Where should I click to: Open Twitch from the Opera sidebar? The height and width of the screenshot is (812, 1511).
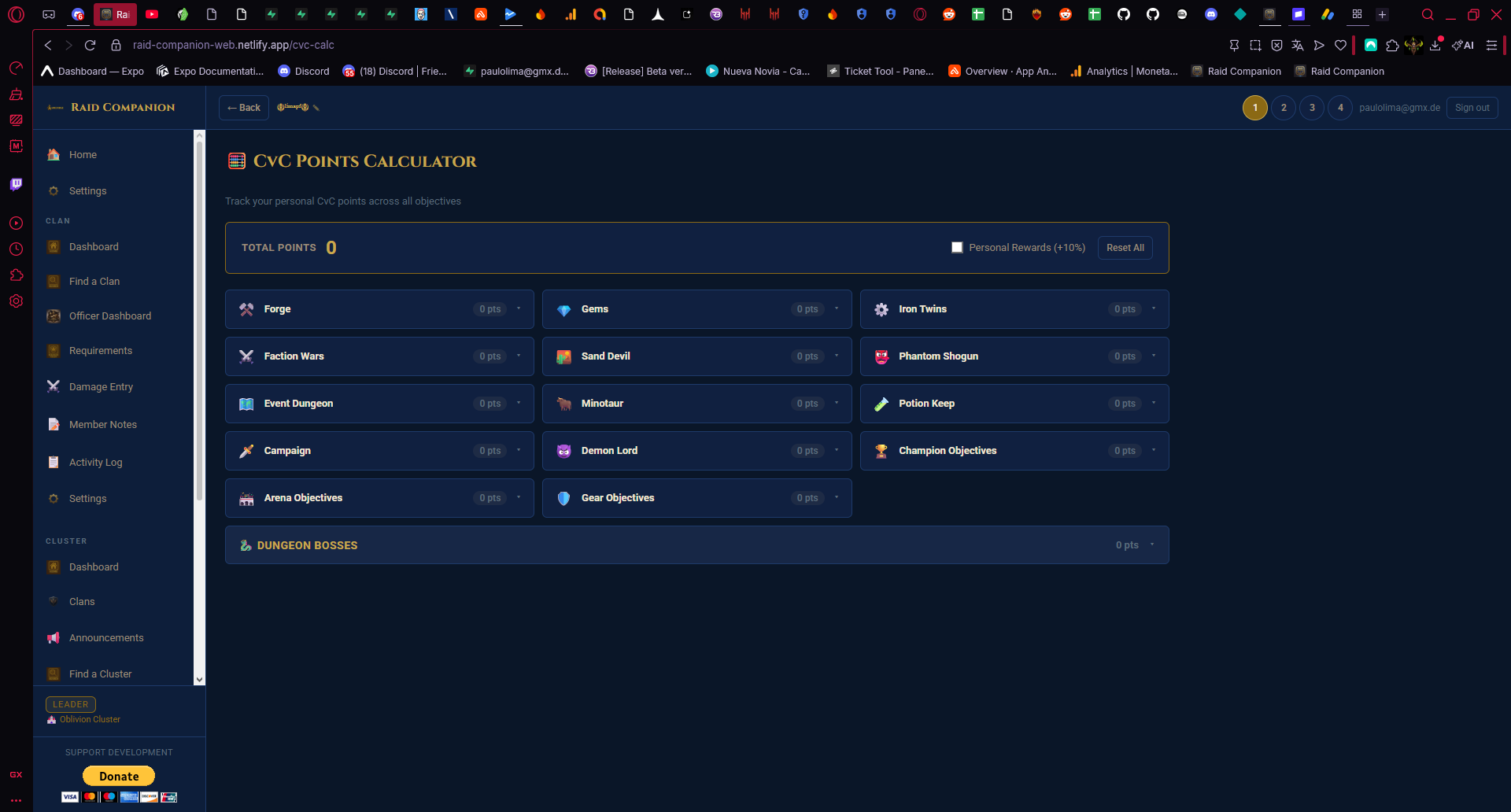pyautogui.click(x=16, y=184)
